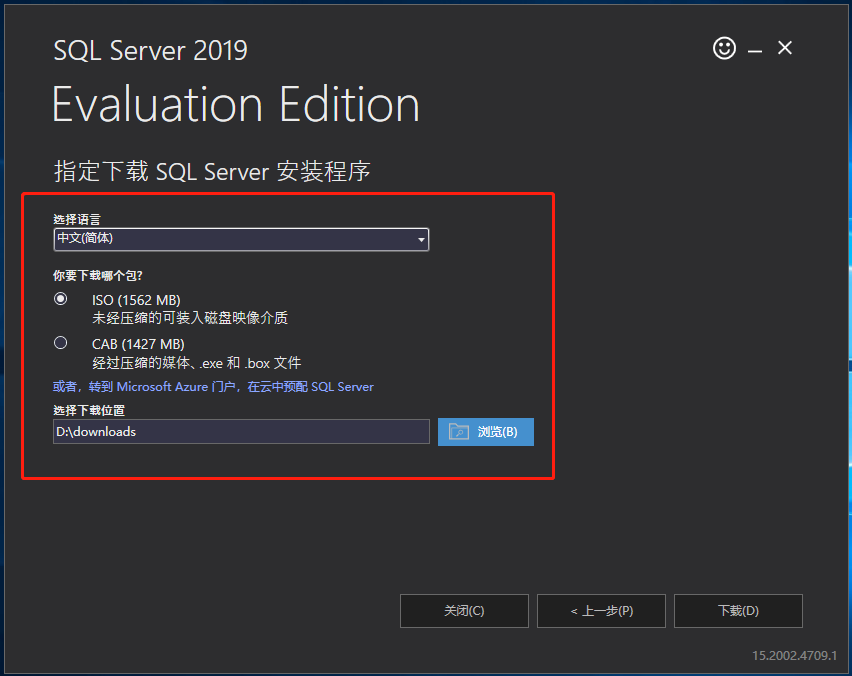852x676 pixels.
Task: Click the 选择下载位置 label
Action: coord(89,410)
